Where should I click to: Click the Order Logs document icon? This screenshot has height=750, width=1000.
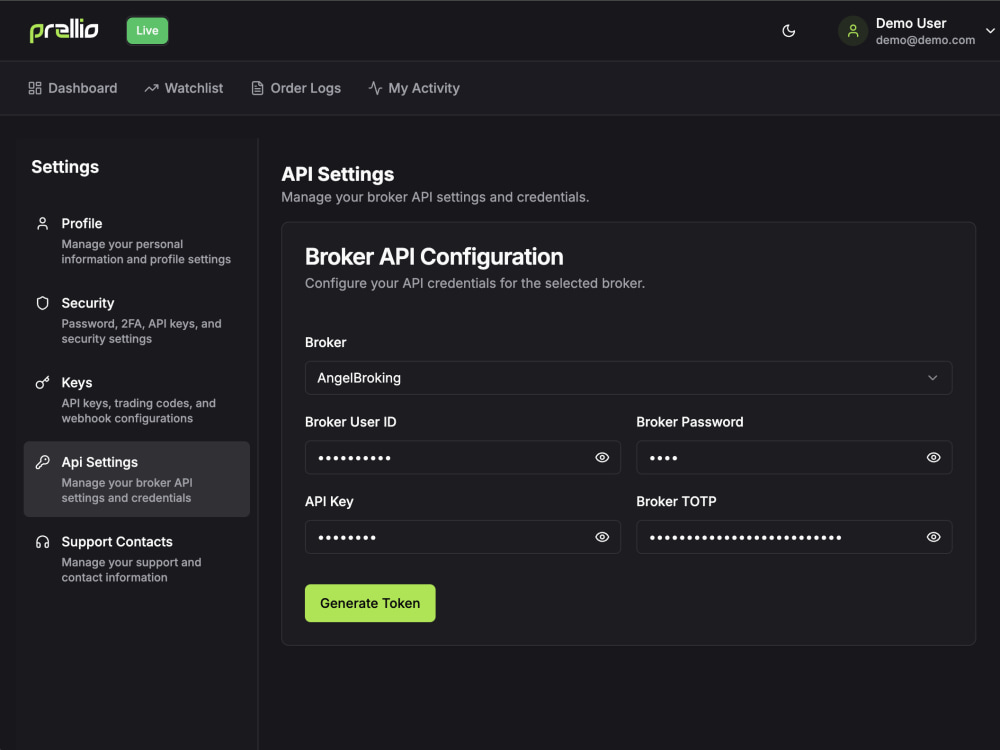[x=257, y=88]
